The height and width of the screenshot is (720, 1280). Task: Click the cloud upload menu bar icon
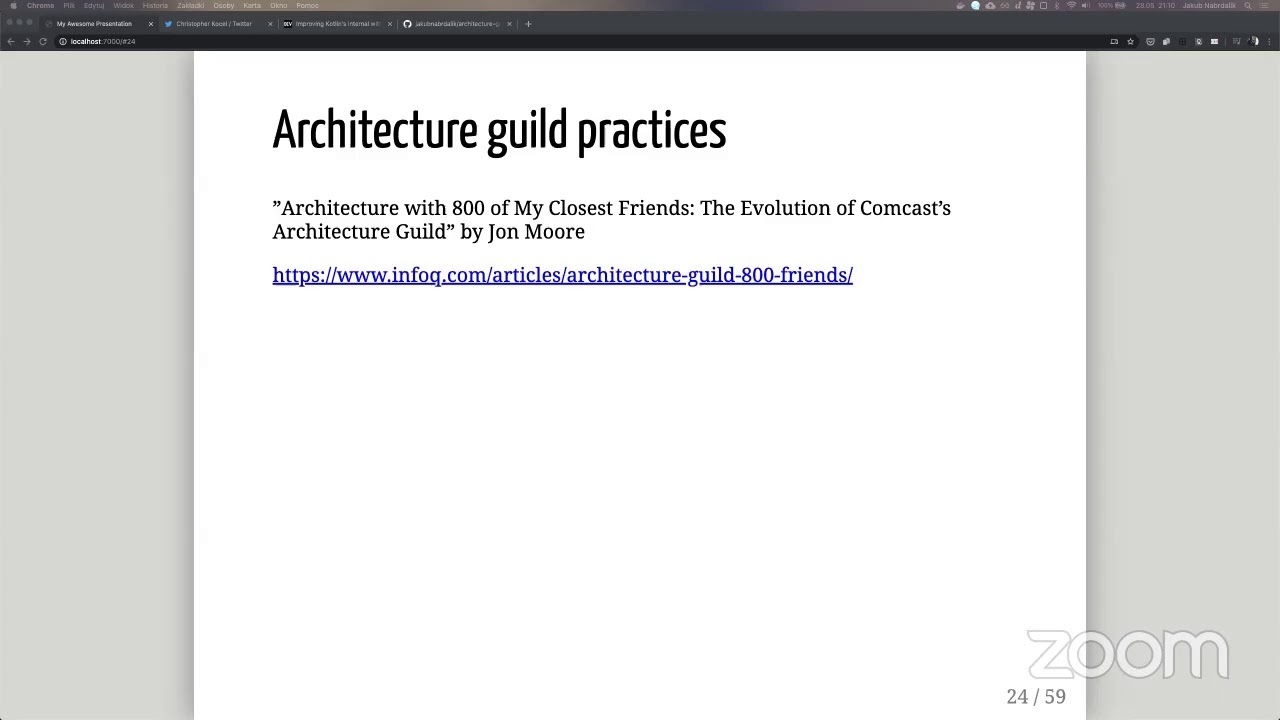(990, 5)
